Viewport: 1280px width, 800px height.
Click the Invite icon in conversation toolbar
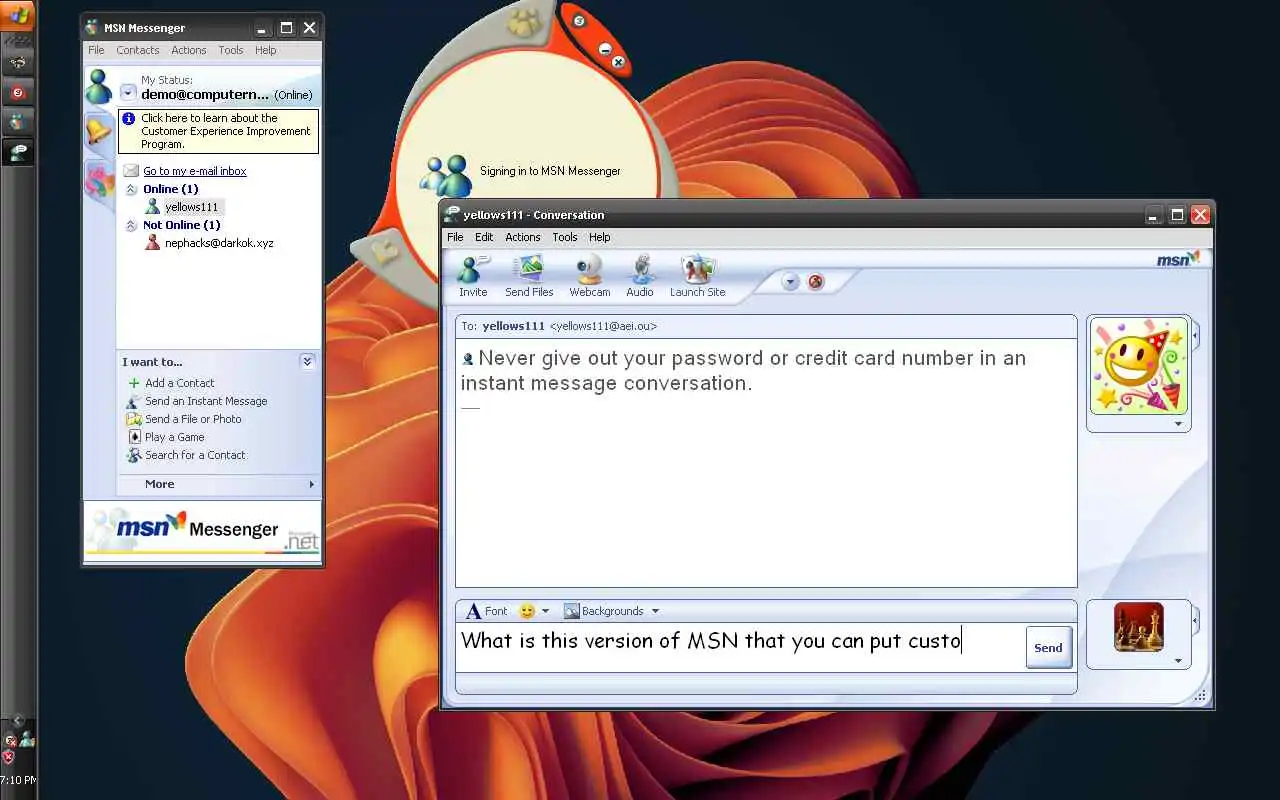pyautogui.click(x=472, y=269)
